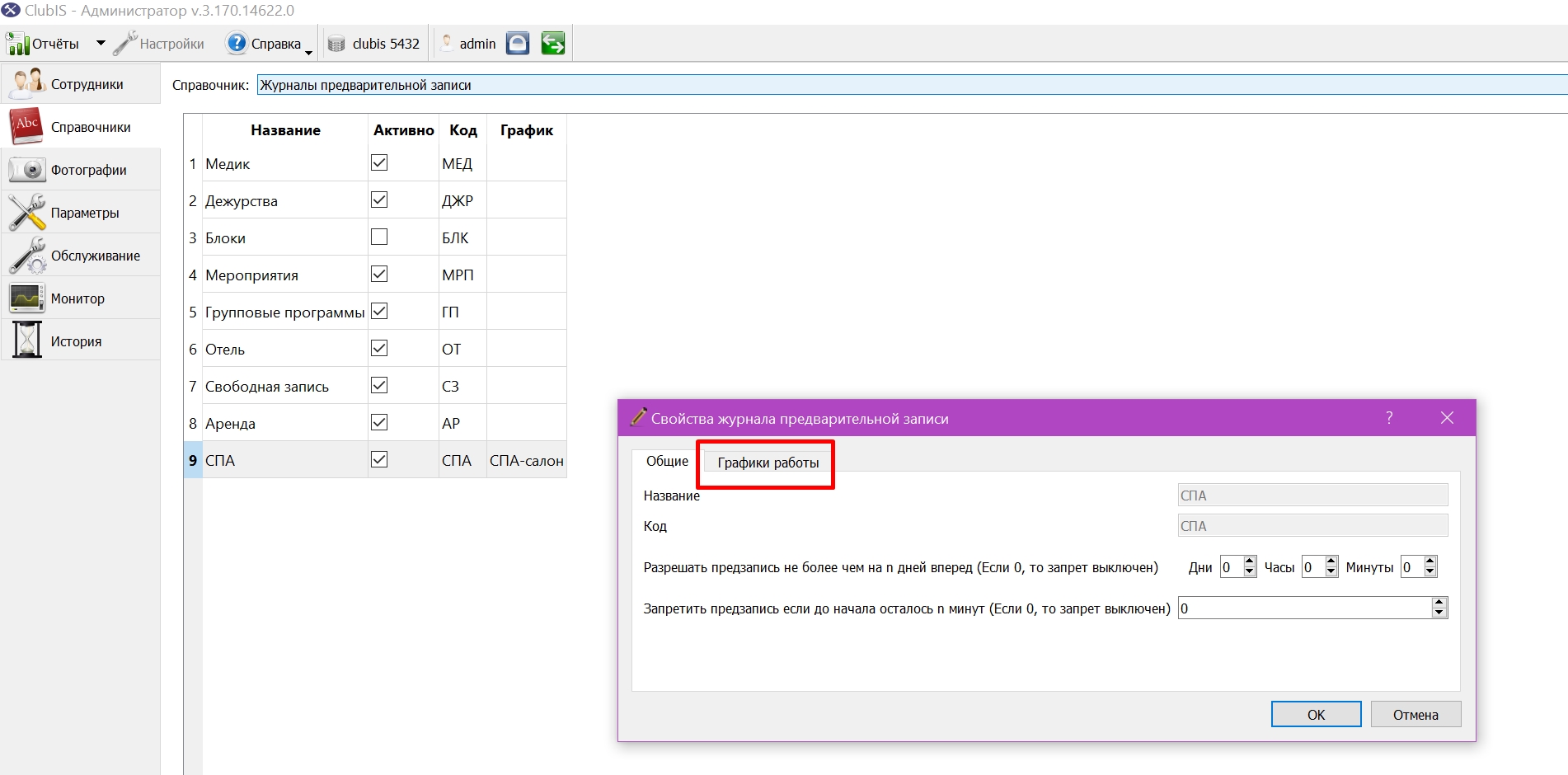Click the Справка help question mark icon
The image size is (1568, 775).
(x=237, y=43)
